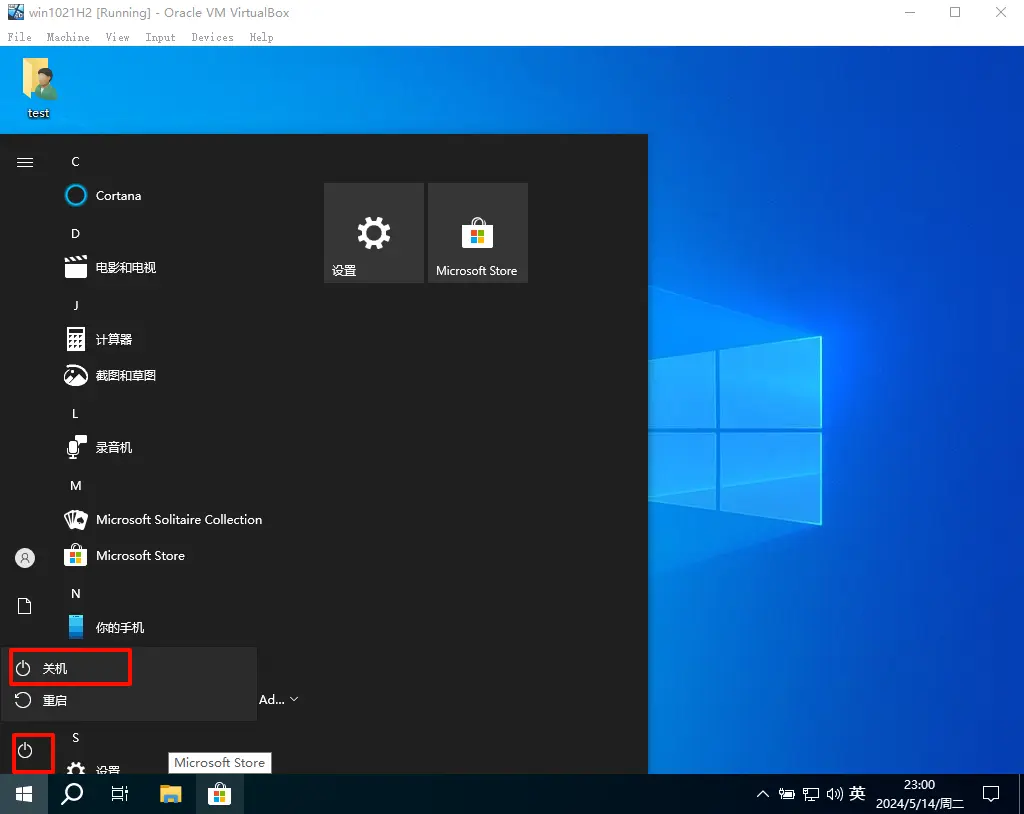Open the notification center icon
Viewport: 1024px width, 814px height.
(x=991, y=794)
